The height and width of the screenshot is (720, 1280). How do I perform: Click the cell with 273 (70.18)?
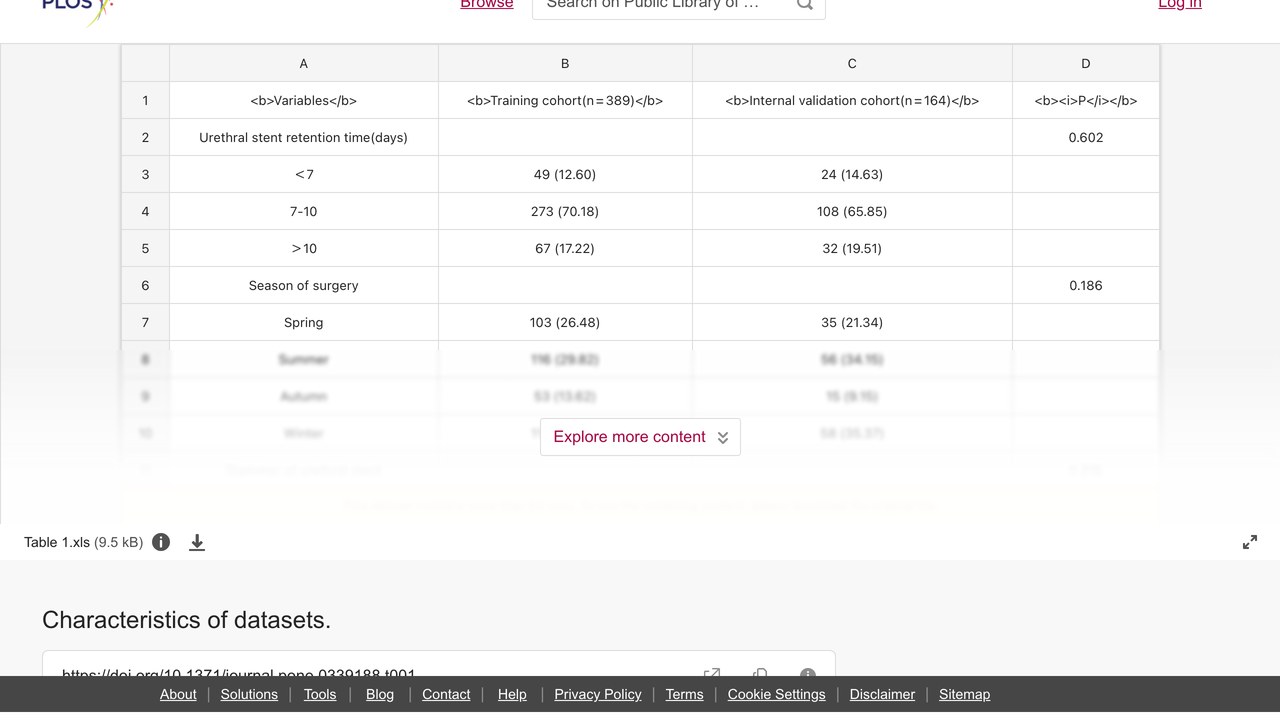tap(565, 211)
